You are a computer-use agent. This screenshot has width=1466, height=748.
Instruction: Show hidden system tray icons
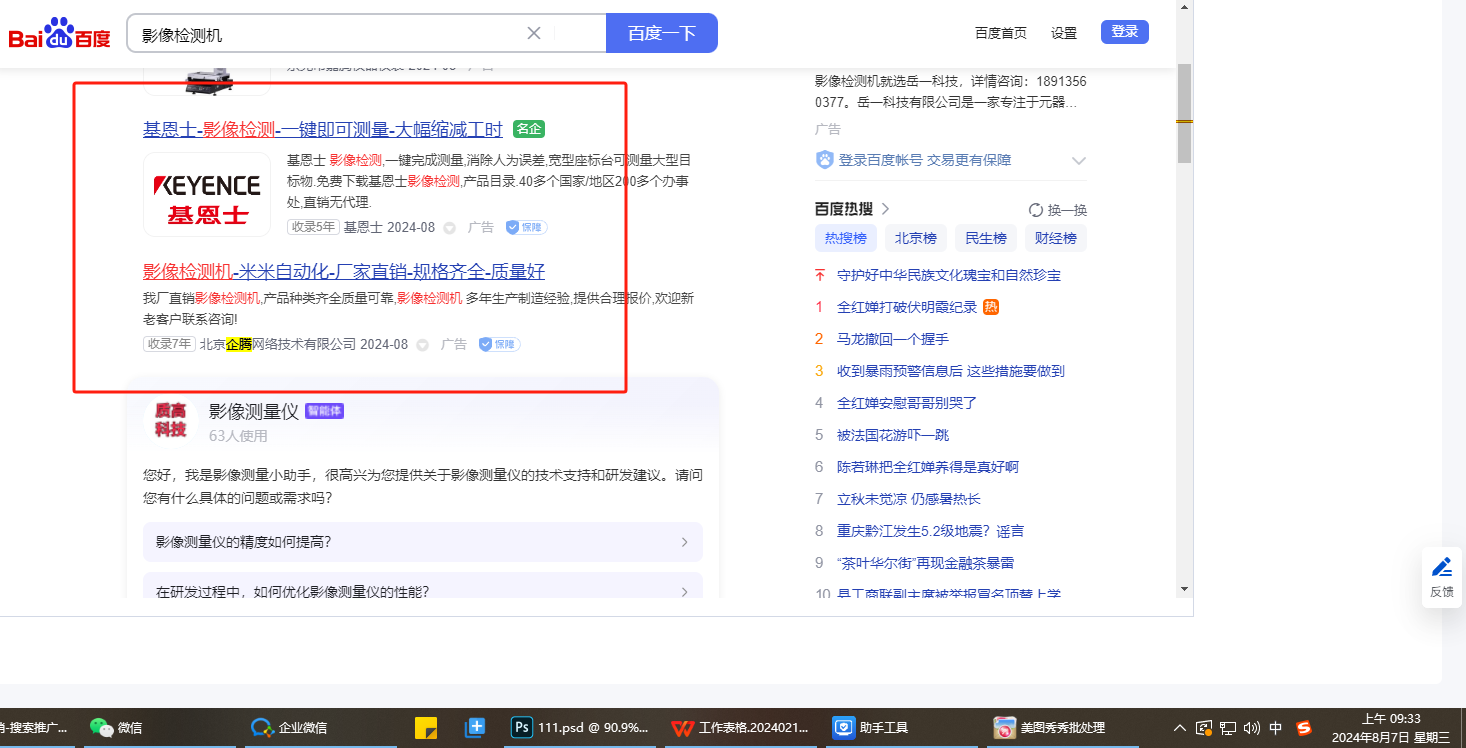(1180, 728)
